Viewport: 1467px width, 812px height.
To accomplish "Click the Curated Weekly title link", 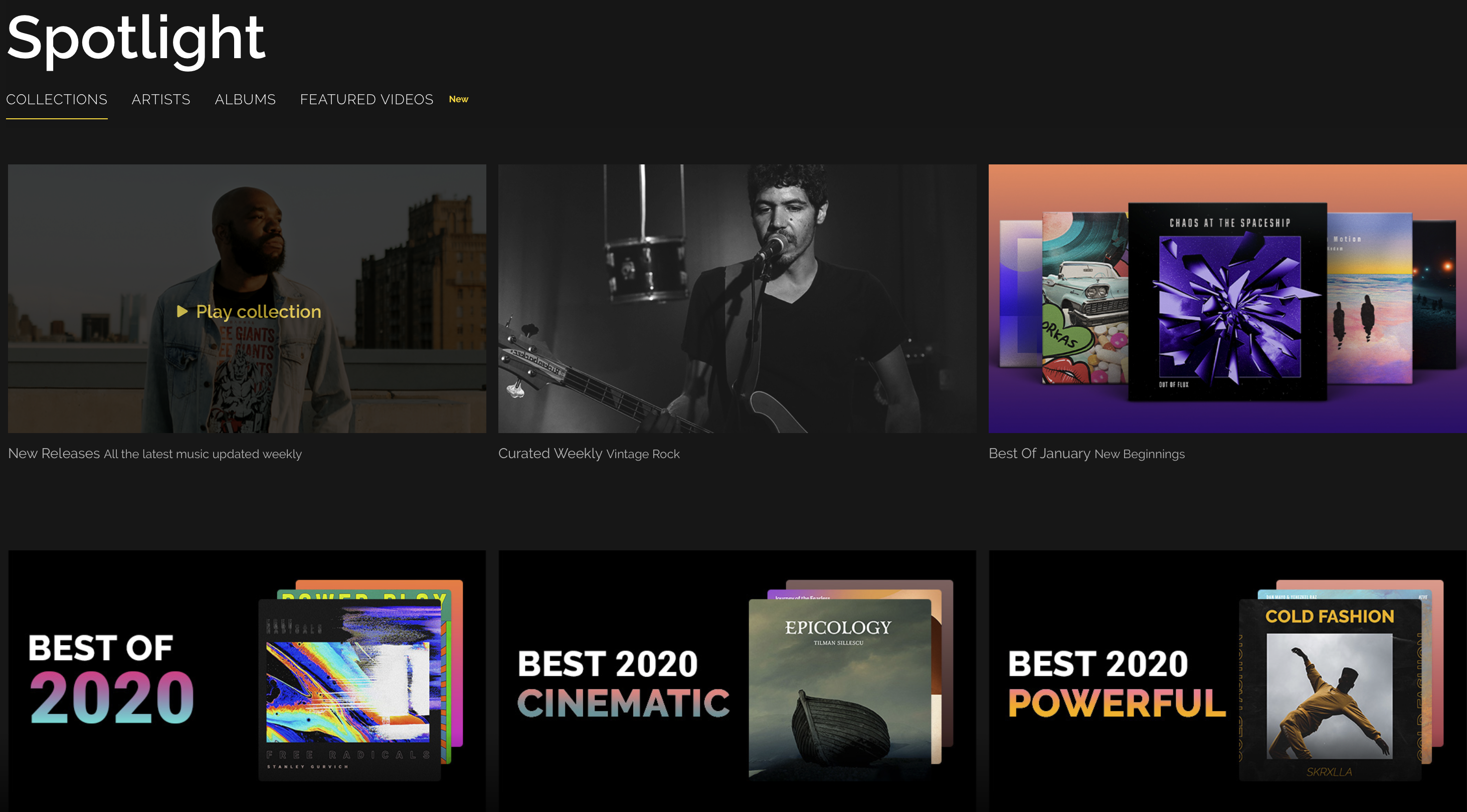I will pos(549,454).
